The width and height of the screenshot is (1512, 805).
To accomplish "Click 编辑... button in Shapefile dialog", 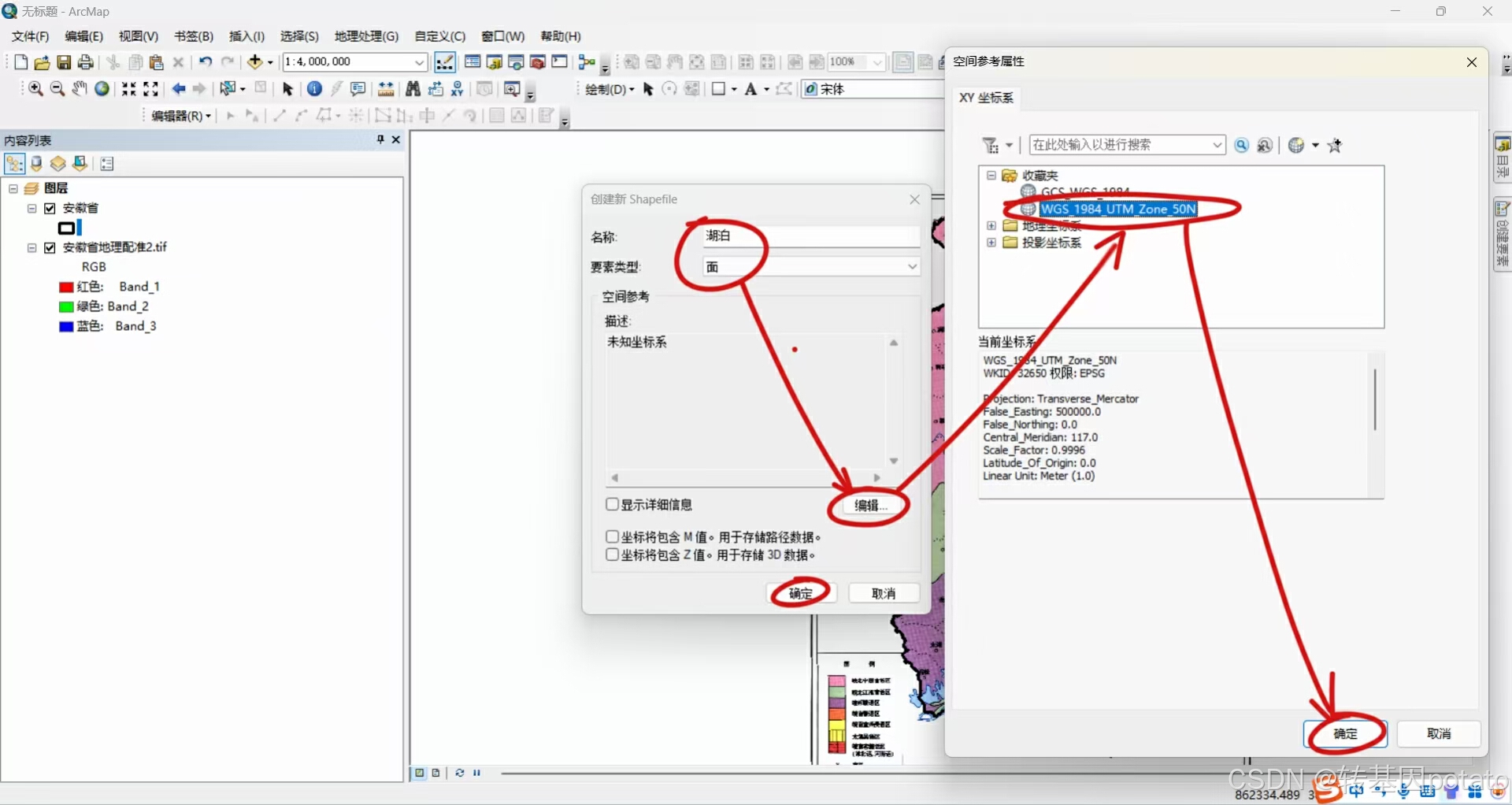I will 870,506.
